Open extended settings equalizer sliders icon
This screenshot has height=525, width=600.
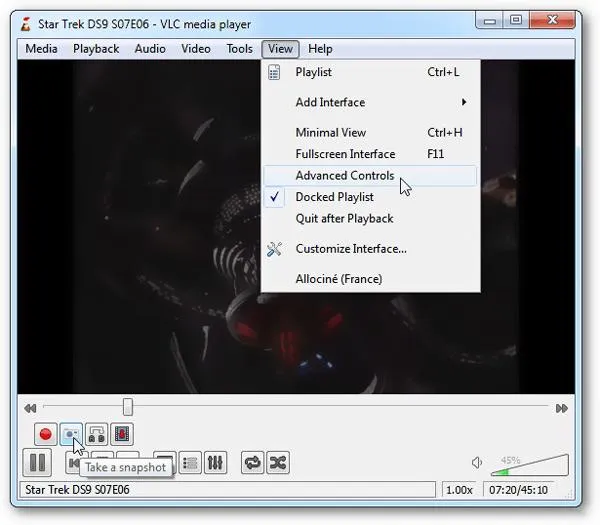[215, 463]
